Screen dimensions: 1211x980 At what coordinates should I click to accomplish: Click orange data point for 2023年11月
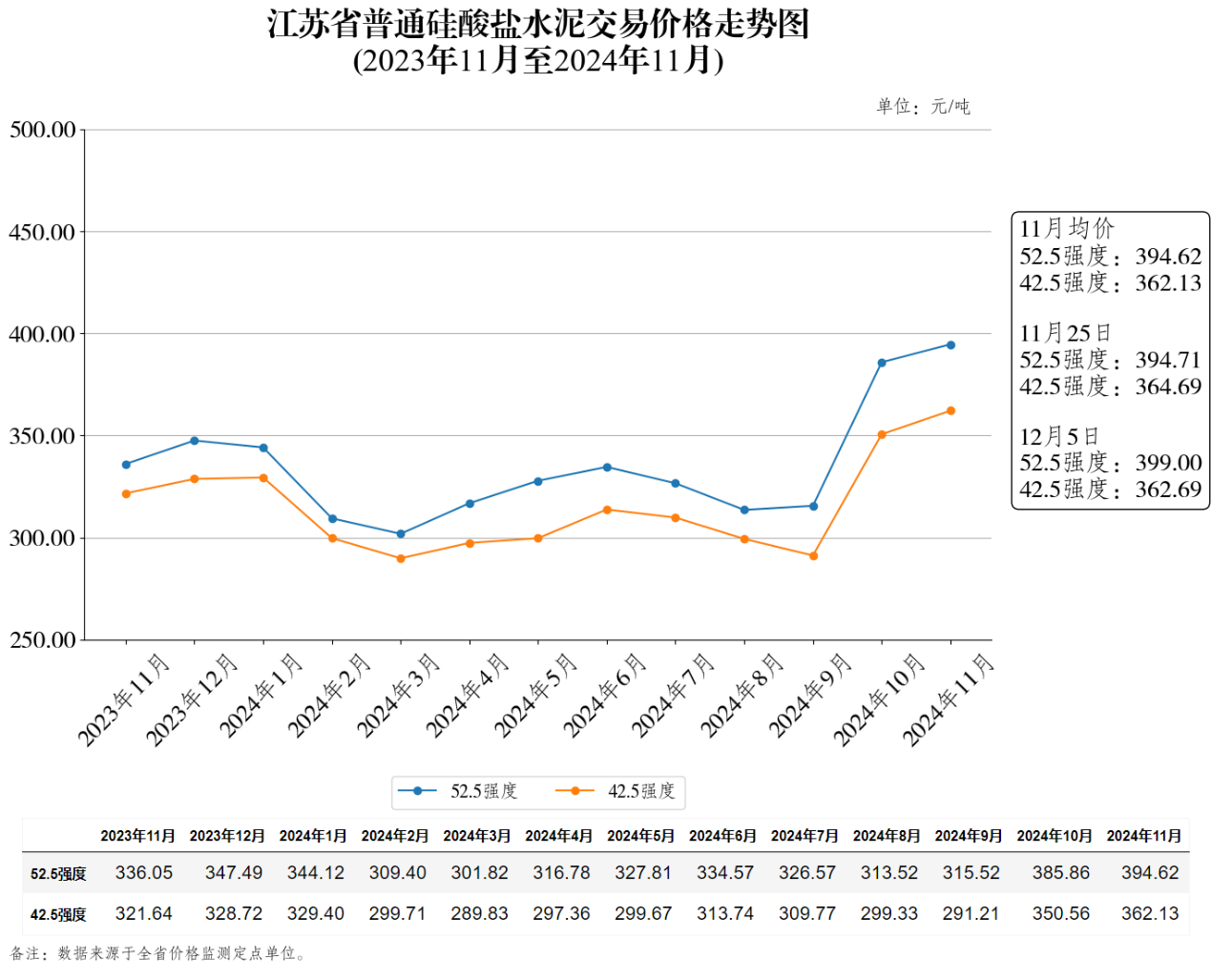[126, 494]
